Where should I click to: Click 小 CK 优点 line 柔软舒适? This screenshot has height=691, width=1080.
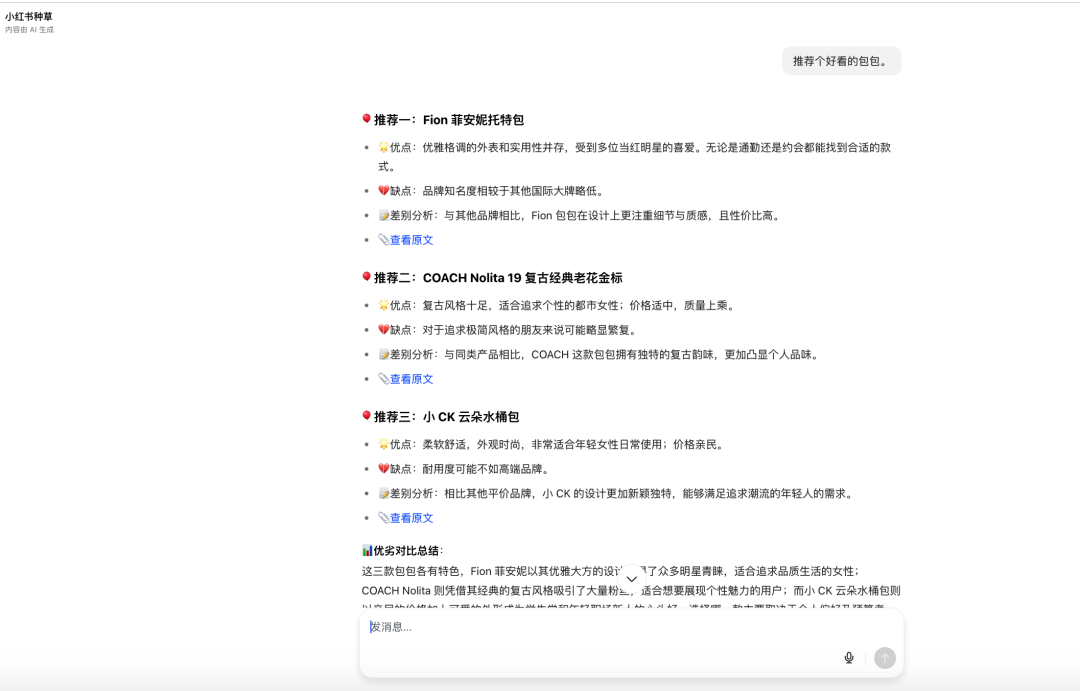click(552, 444)
